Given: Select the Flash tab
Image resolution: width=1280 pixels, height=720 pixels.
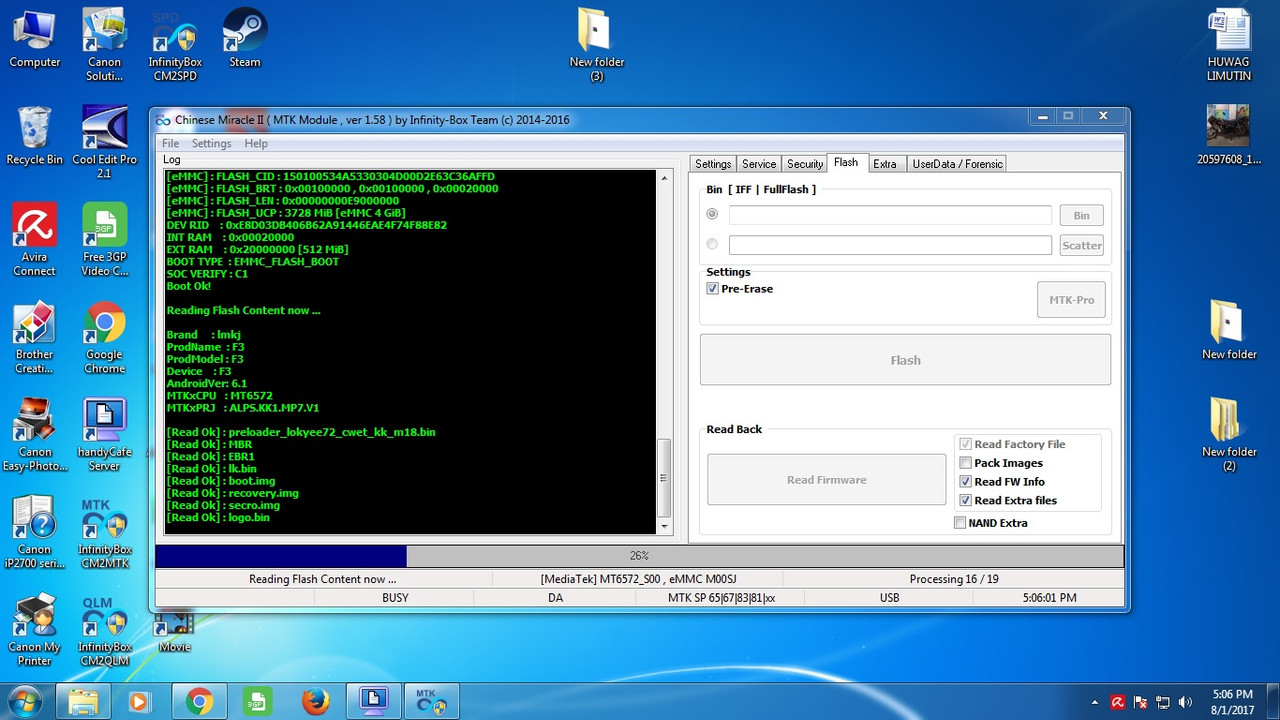Looking at the screenshot, I should (846, 163).
